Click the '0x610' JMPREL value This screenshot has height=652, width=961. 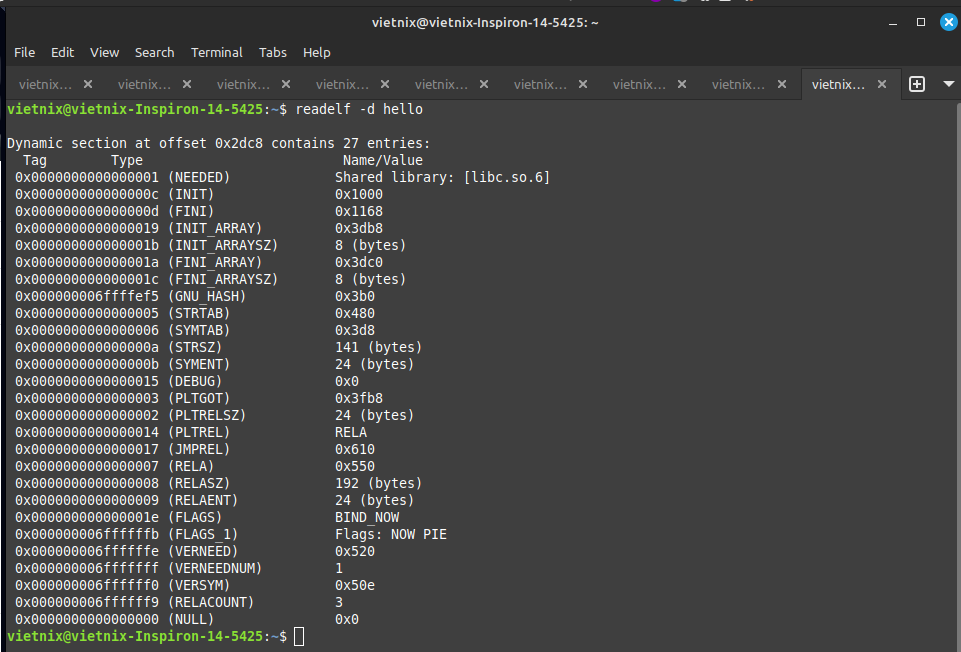click(355, 449)
